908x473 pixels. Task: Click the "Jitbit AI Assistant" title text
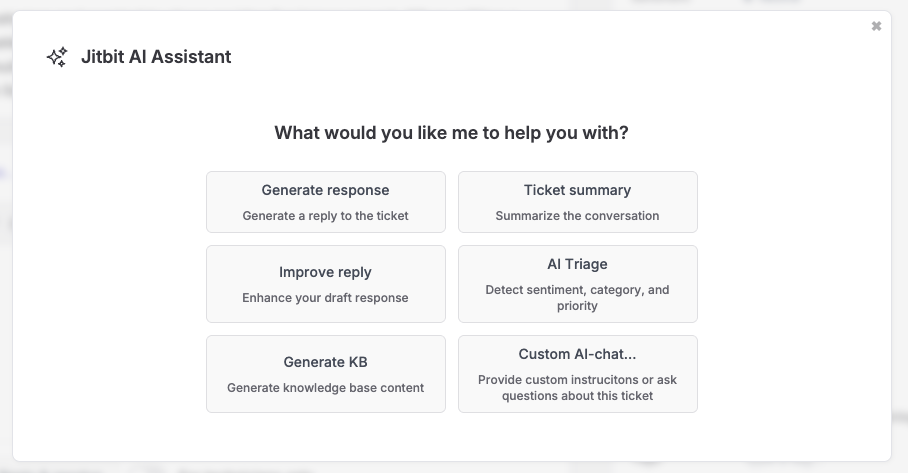point(156,57)
